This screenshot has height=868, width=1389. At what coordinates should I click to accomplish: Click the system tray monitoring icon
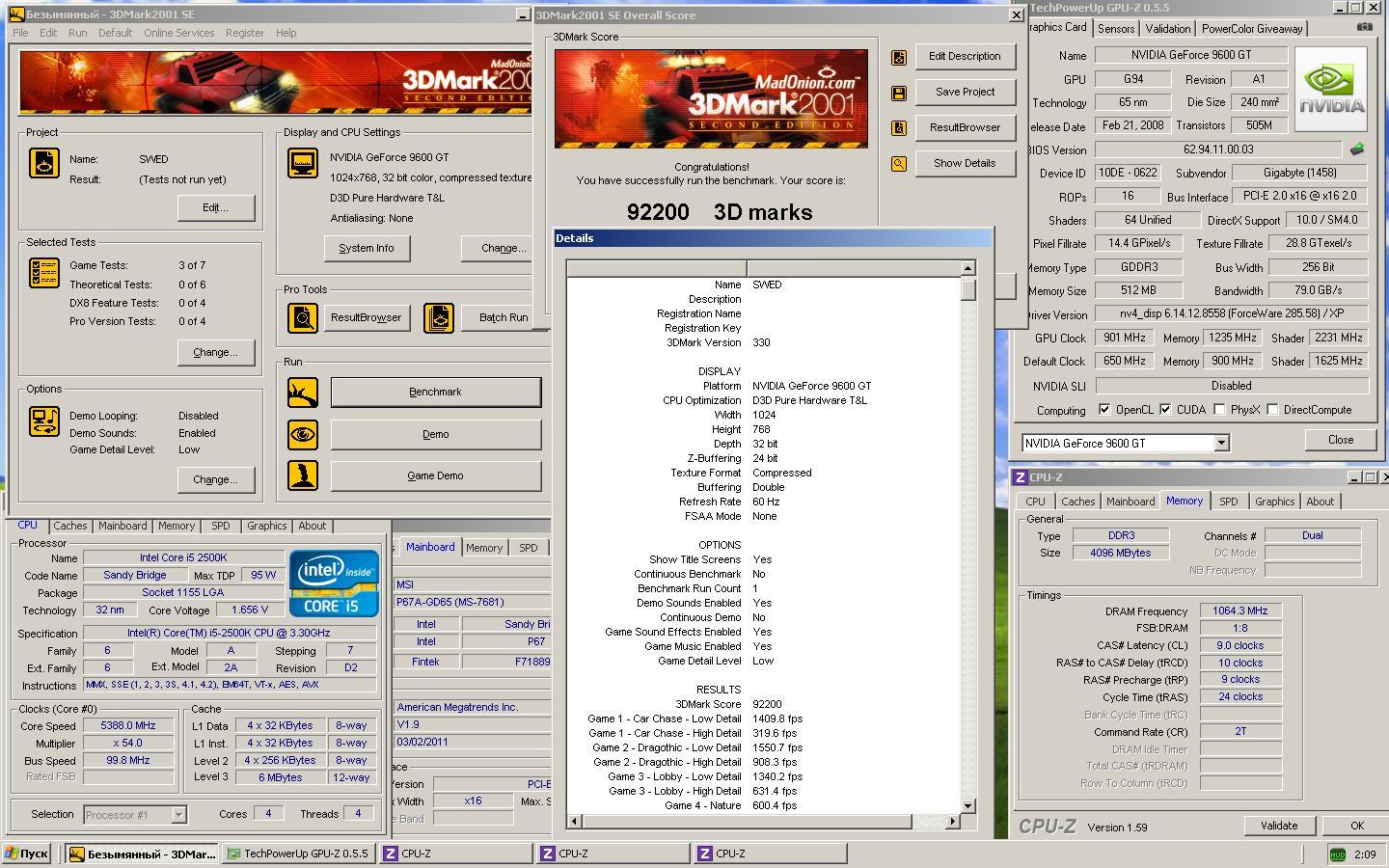point(1337,854)
